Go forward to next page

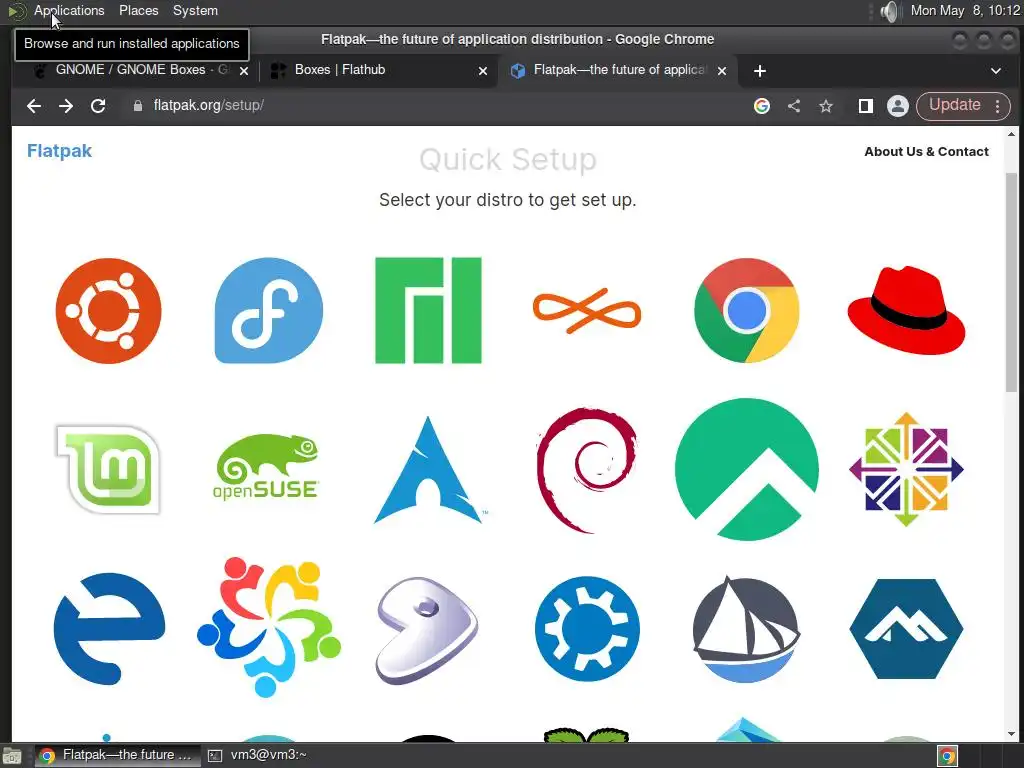coord(66,106)
